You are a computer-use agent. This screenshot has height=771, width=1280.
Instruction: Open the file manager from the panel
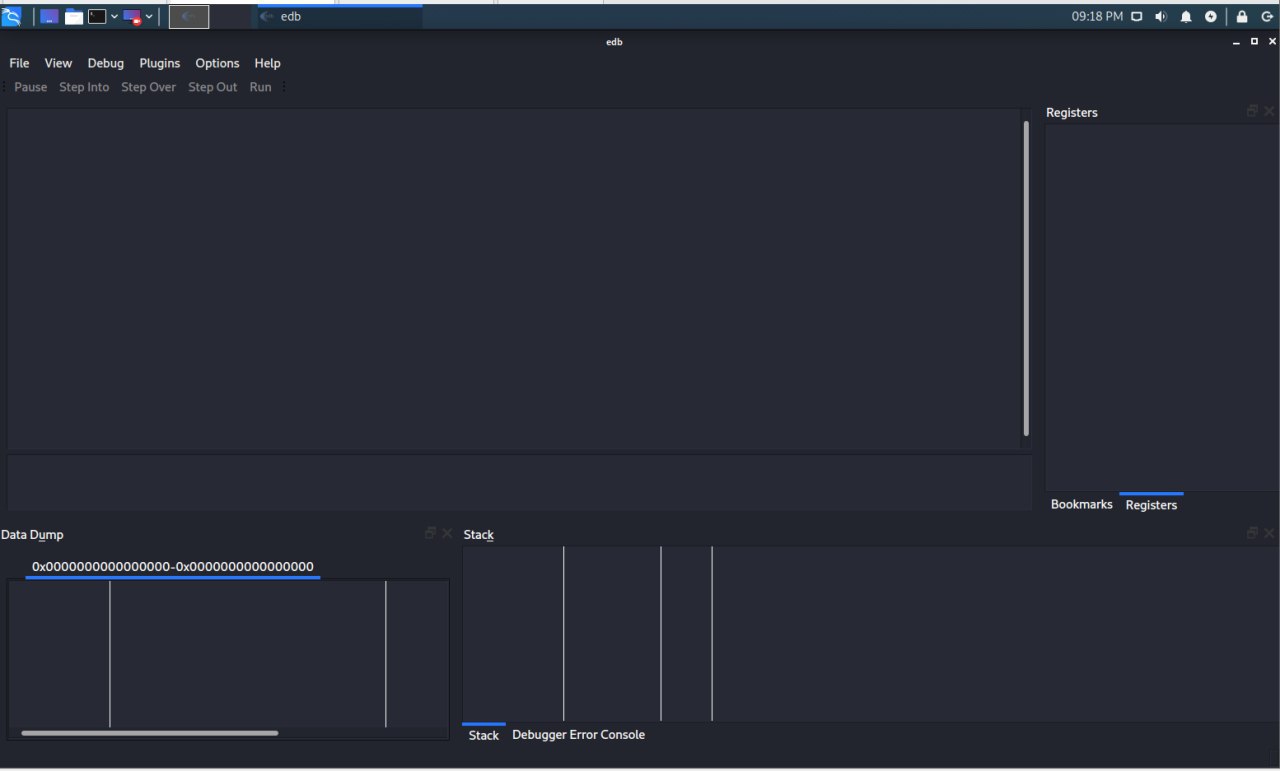[x=74, y=17]
